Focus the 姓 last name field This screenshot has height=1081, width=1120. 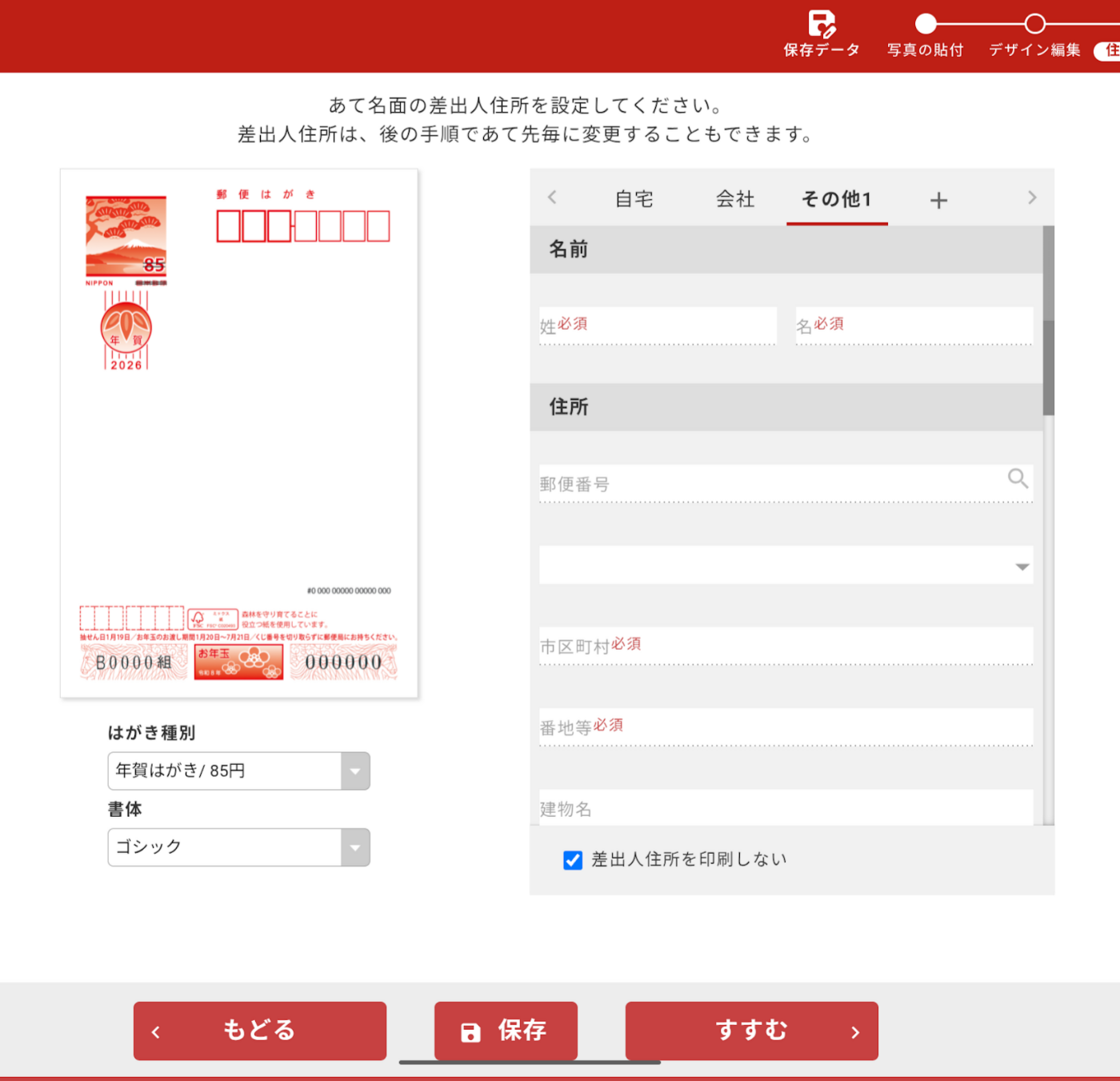coord(658,326)
